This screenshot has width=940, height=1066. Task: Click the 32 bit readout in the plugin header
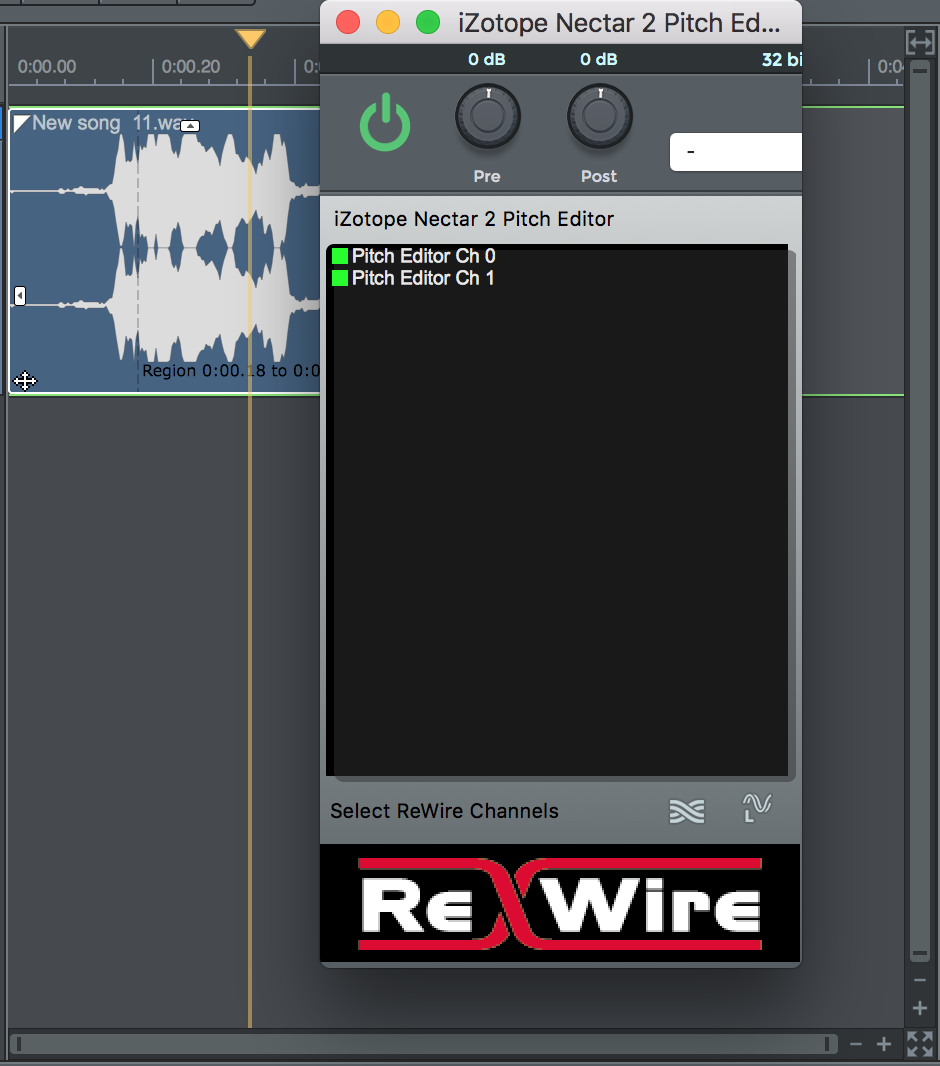pyautogui.click(x=782, y=60)
